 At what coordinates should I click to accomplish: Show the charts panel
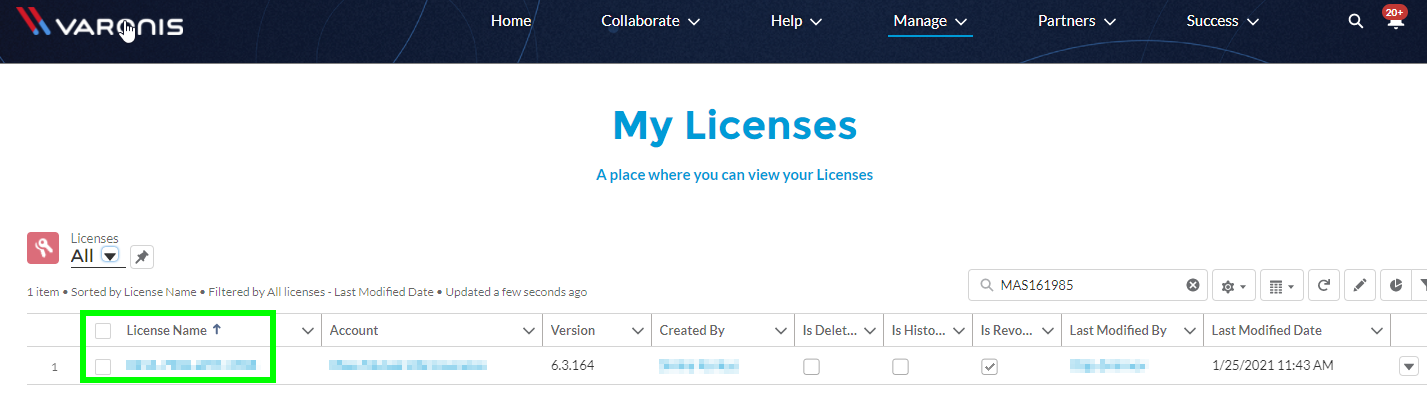tap(1396, 286)
